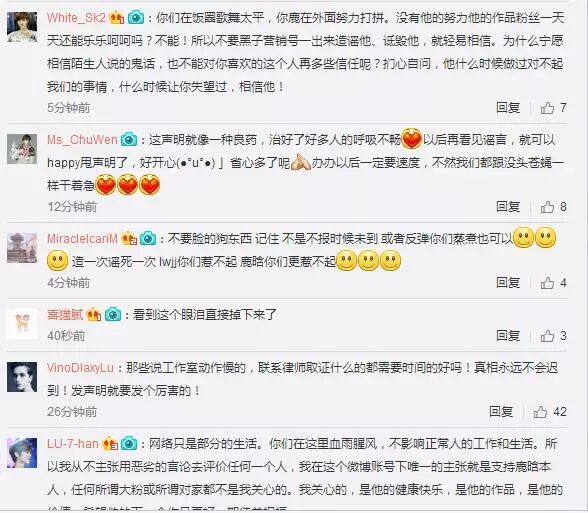588x513 pixels.
Task: Click 喜猫腻 username link
Action: coord(65,315)
